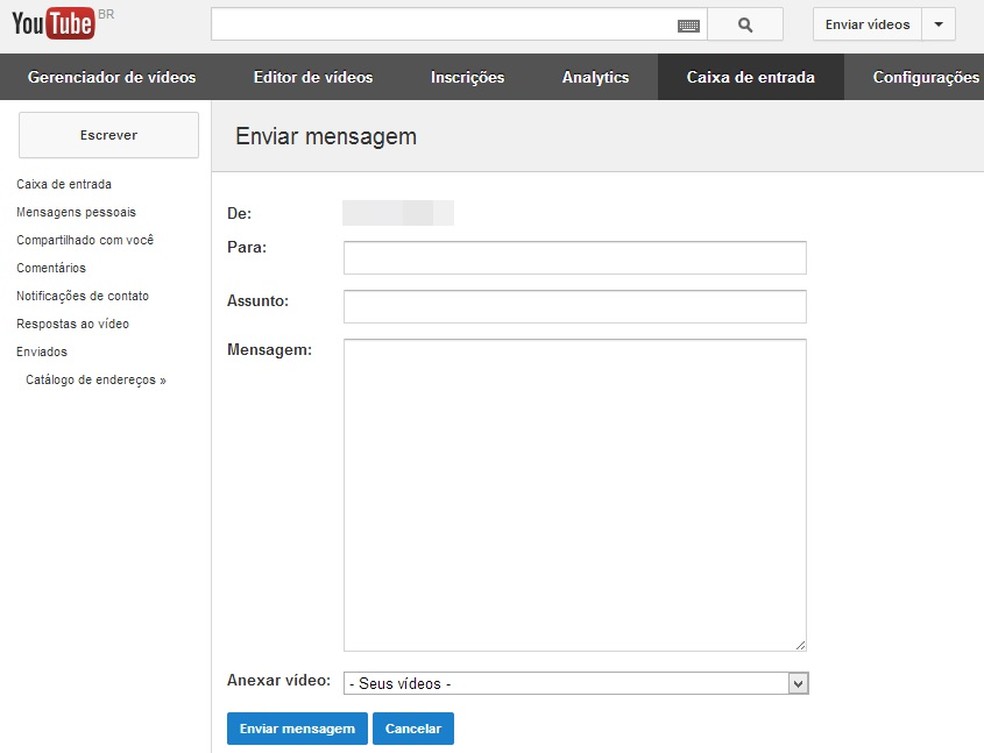
Task: Go to the Inscrições tab
Action: point(467,77)
